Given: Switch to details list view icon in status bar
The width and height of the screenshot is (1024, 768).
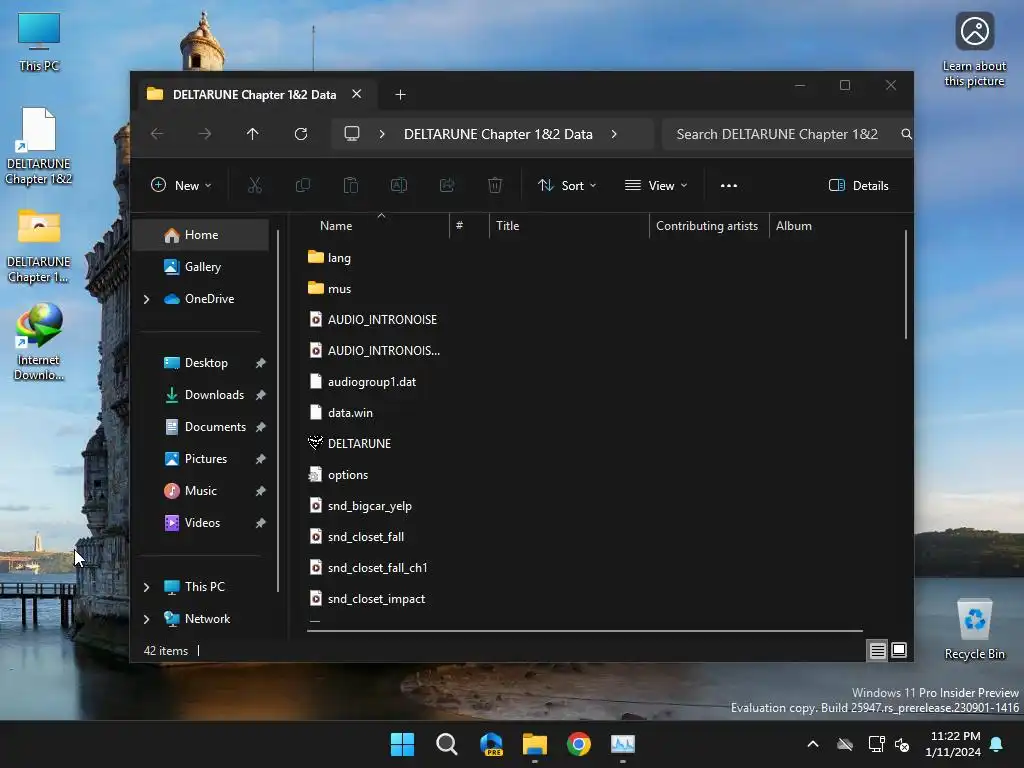Looking at the screenshot, I should [878, 650].
